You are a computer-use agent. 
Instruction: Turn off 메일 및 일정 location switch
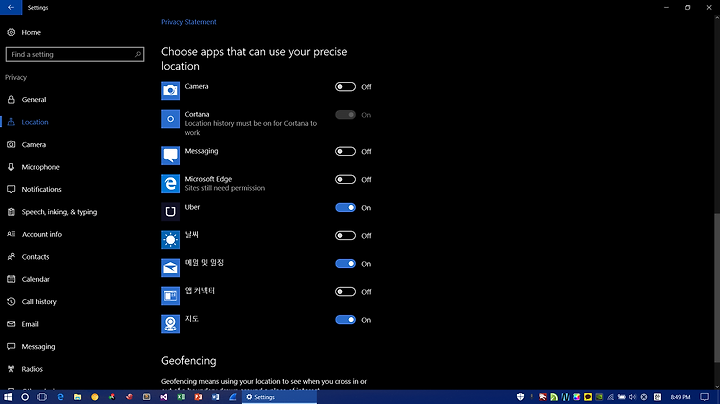point(345,264)
